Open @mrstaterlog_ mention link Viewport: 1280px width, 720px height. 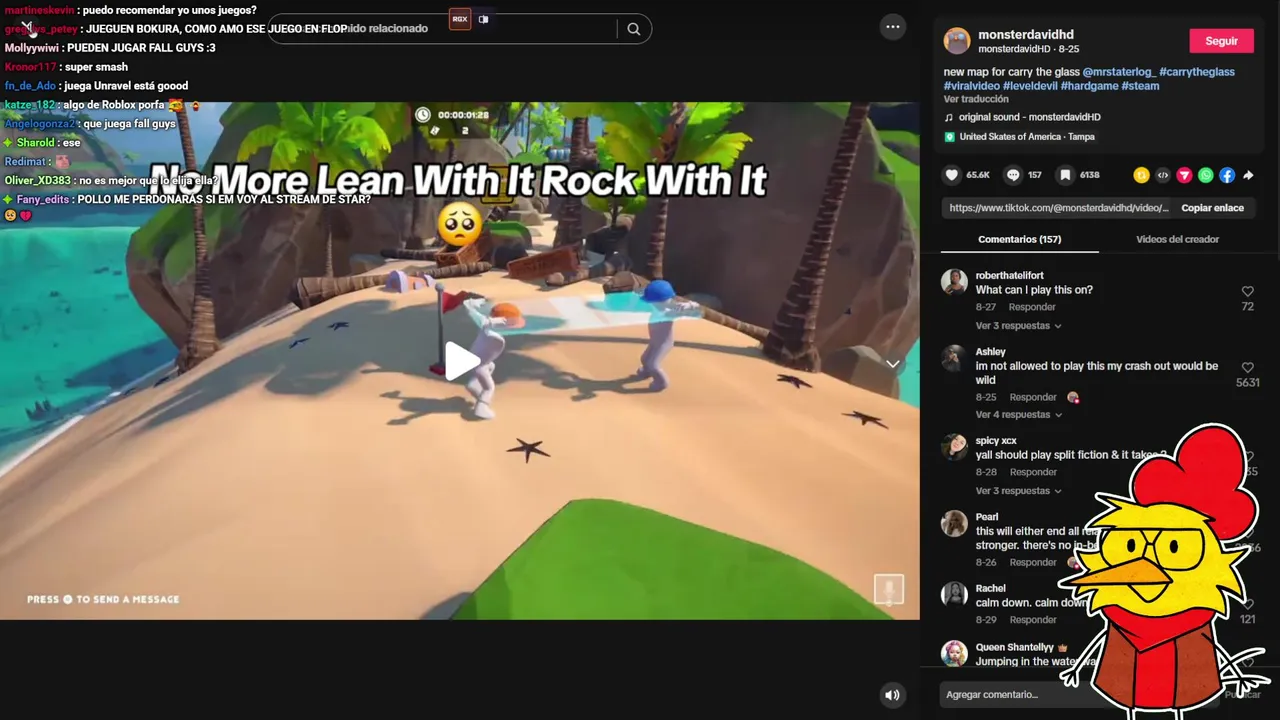pos(1119,72)
